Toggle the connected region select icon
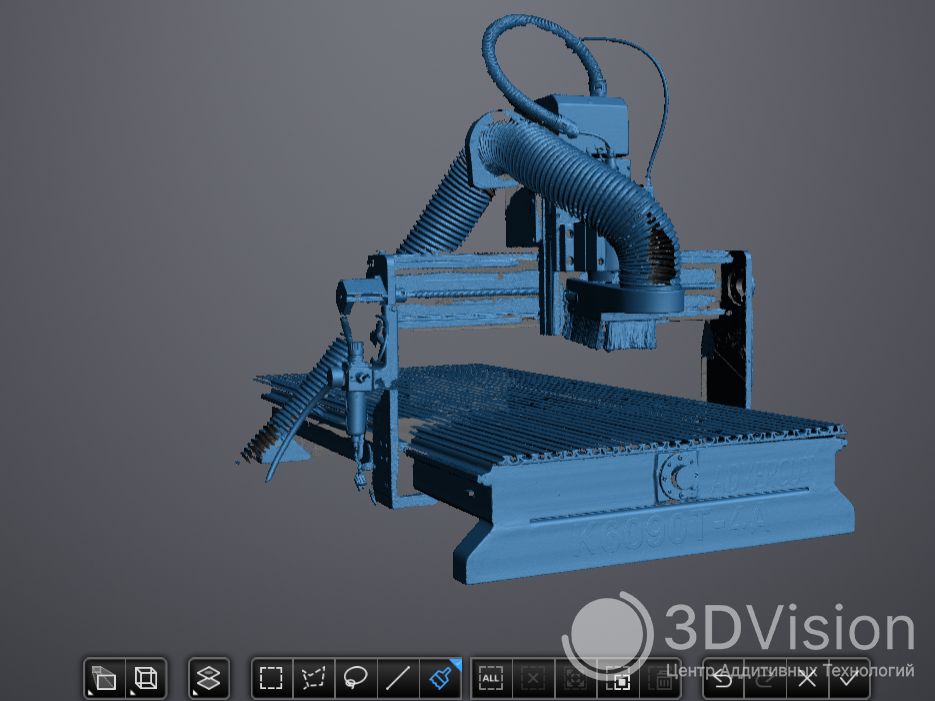935x701 pixels. (576, 679)
